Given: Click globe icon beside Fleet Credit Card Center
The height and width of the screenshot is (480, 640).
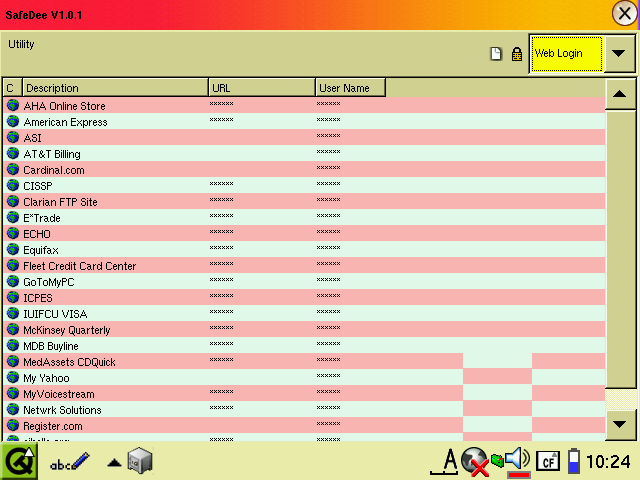Looking at the screenshot, I should (x=13, y=265).
